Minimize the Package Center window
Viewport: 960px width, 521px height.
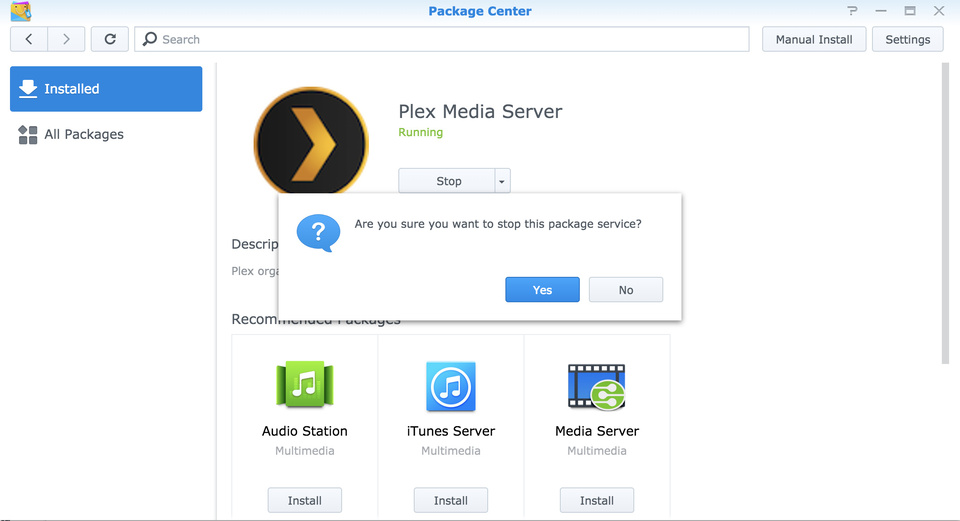(881, 10)
